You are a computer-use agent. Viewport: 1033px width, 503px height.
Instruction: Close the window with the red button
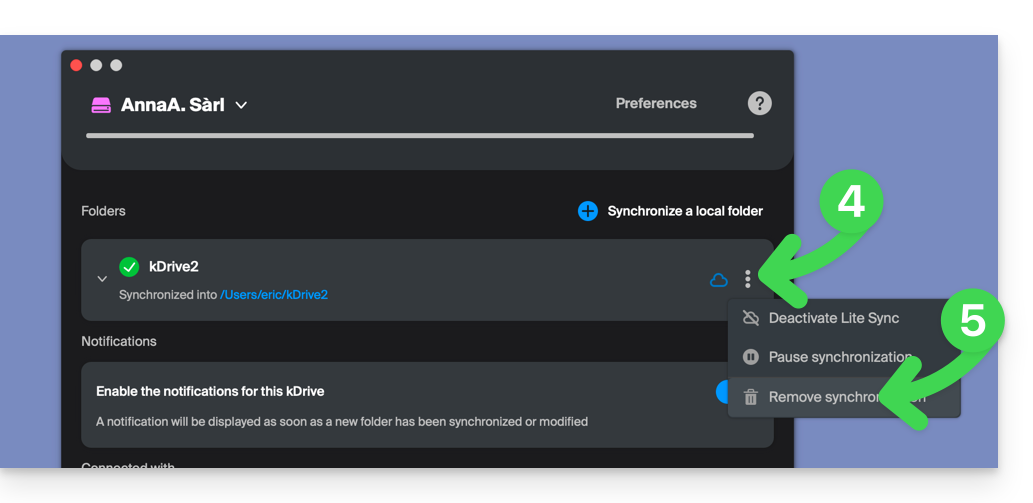point(76,65)
